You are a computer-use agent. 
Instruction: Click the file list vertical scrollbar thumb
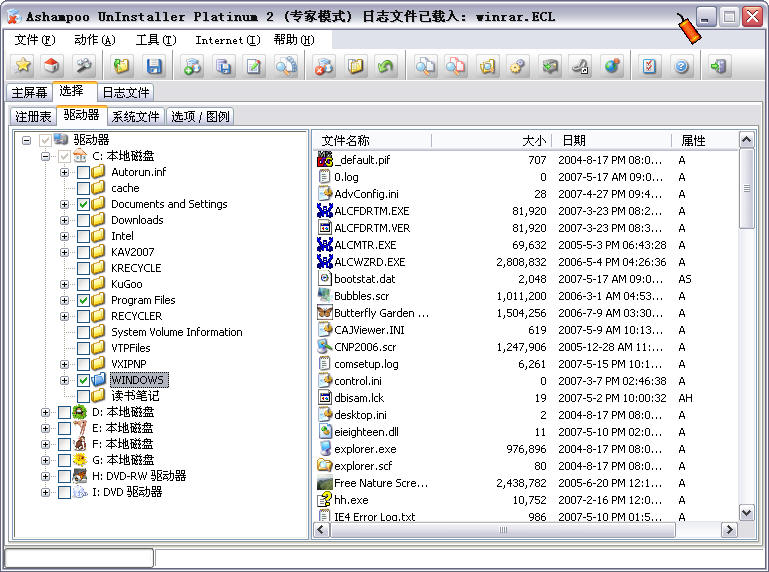click(746, 189)
